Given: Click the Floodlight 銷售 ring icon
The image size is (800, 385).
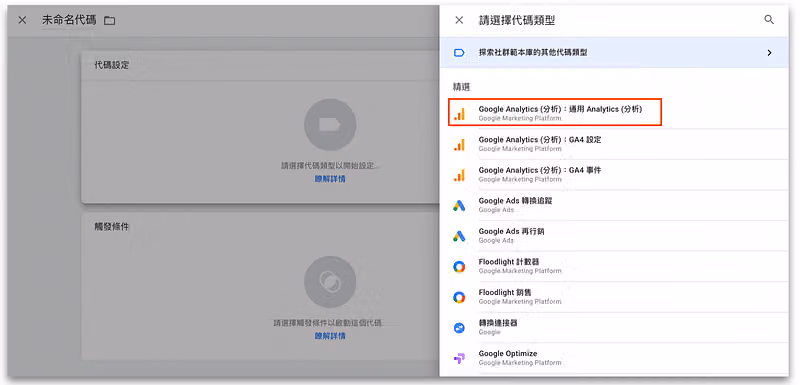Looking at the screenshot, I should coord(459,297).
